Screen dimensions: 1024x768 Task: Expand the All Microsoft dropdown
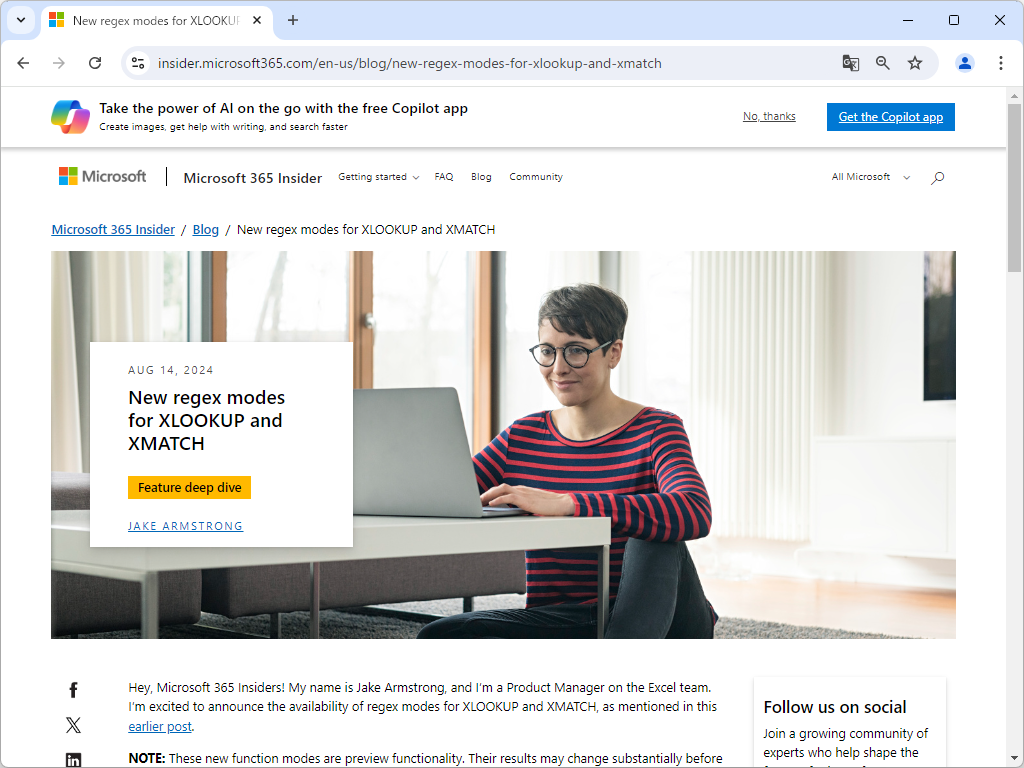click(871, 177)
